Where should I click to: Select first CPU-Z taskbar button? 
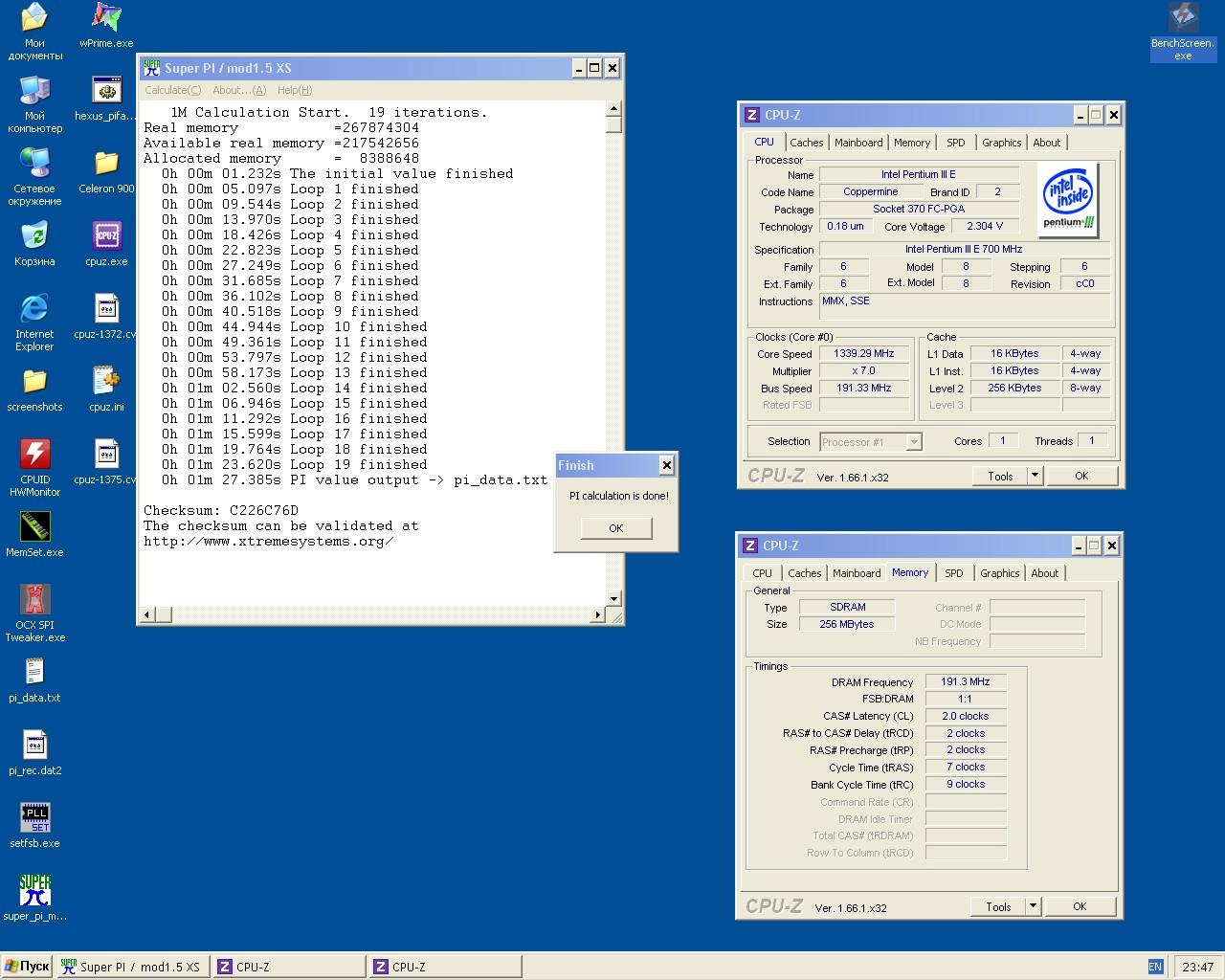[289, 967]
